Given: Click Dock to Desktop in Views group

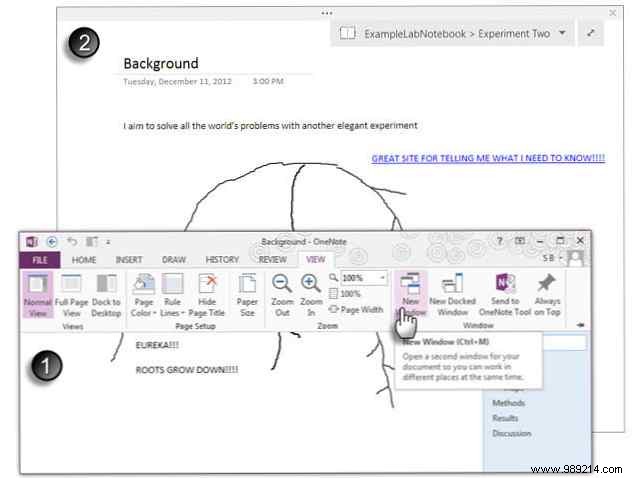Looking at the screenshot, I should pos(106,295).
